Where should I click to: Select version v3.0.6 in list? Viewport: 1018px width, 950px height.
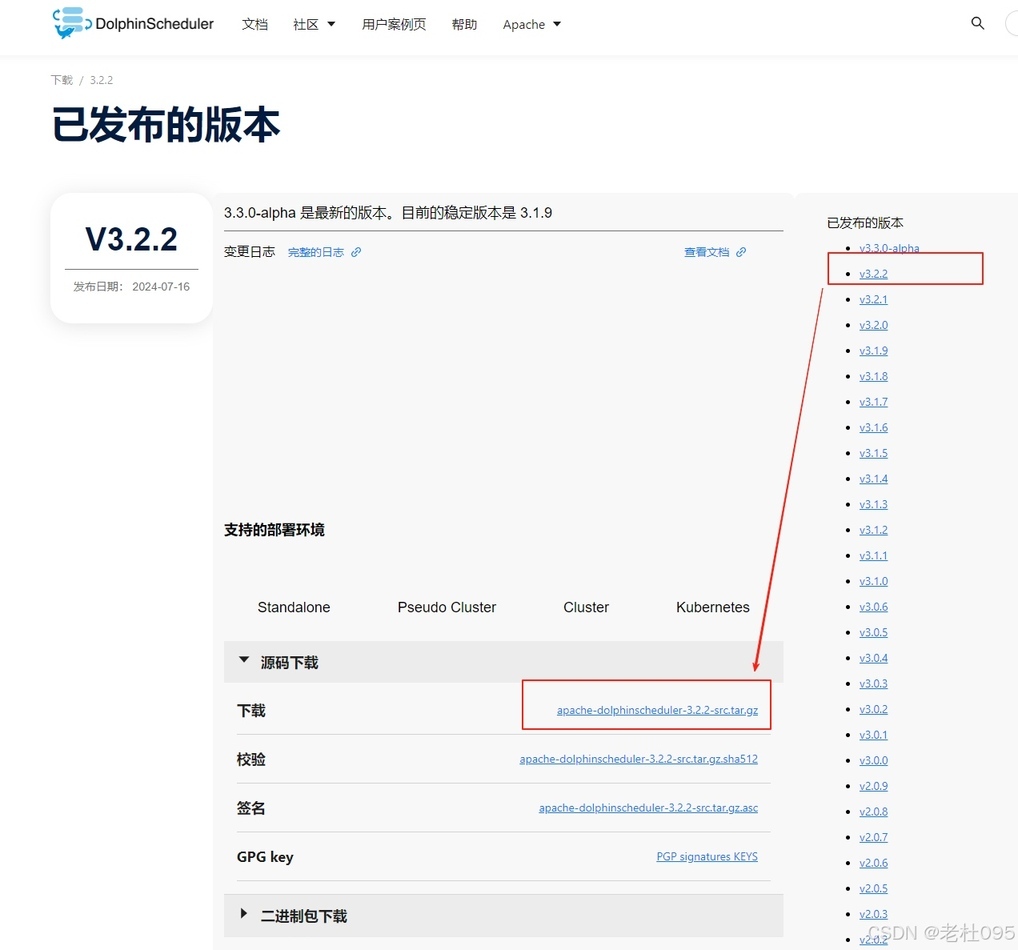[873, 606]
